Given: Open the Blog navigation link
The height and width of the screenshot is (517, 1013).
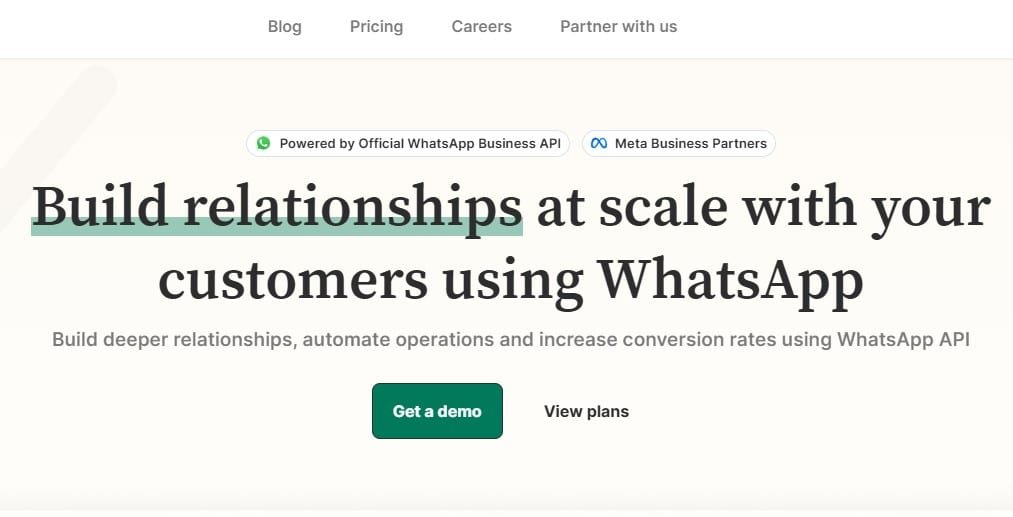Looking at the screenshot, I should pos(284,26).
